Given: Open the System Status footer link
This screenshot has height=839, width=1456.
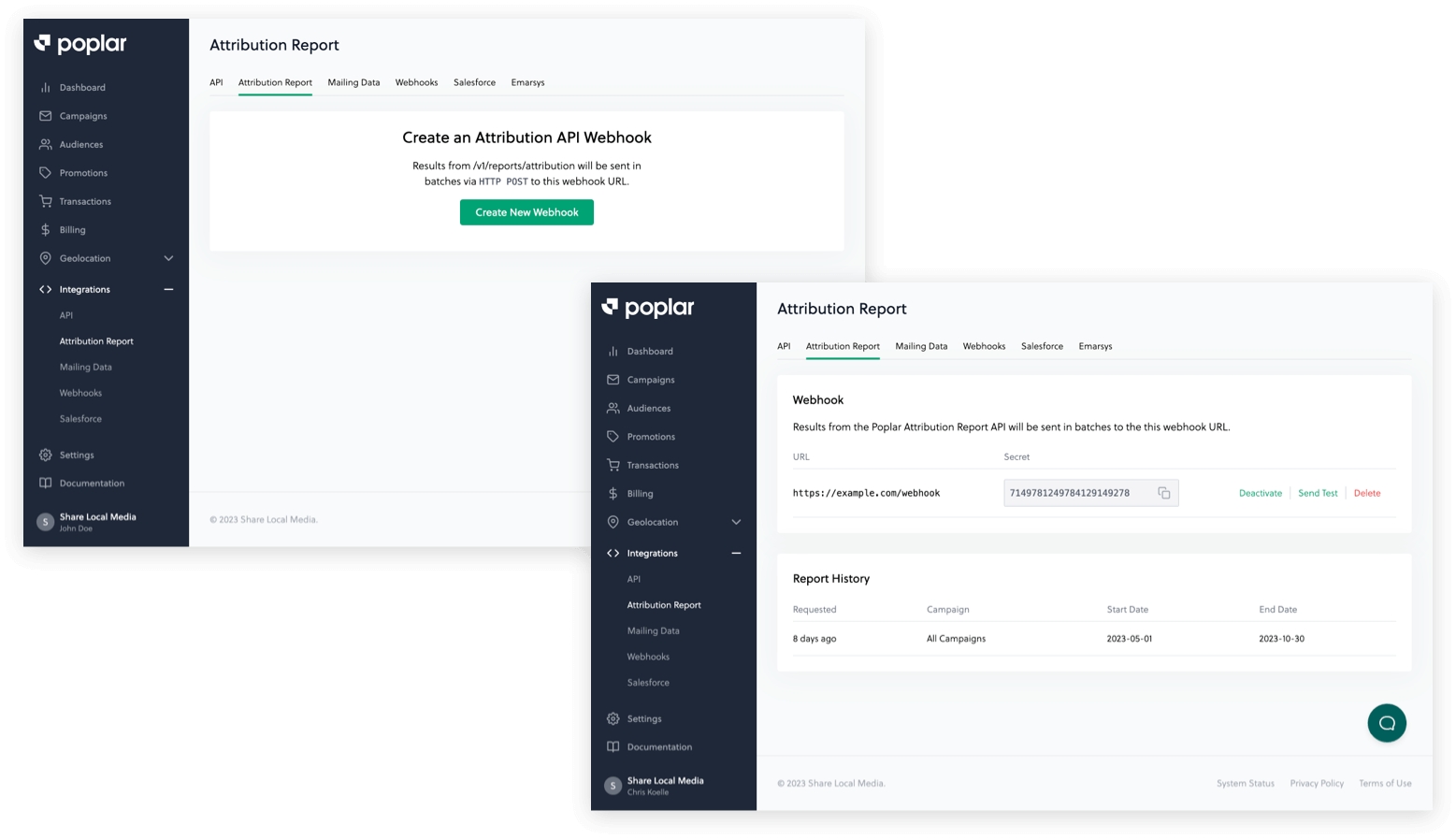Looking at the screenshot, I should (x=1245, y=784).
